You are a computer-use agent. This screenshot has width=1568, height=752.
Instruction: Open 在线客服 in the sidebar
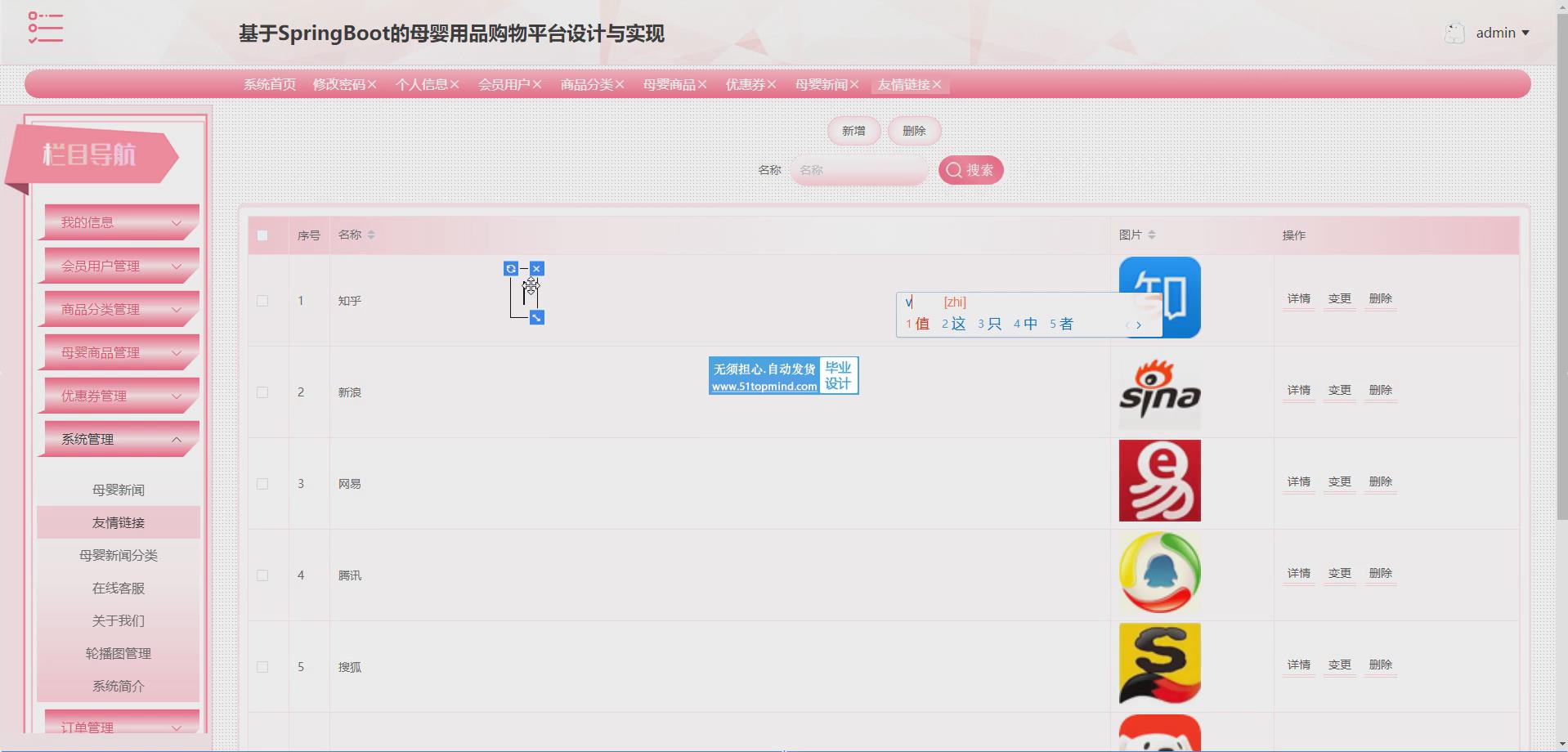[119, 588]
